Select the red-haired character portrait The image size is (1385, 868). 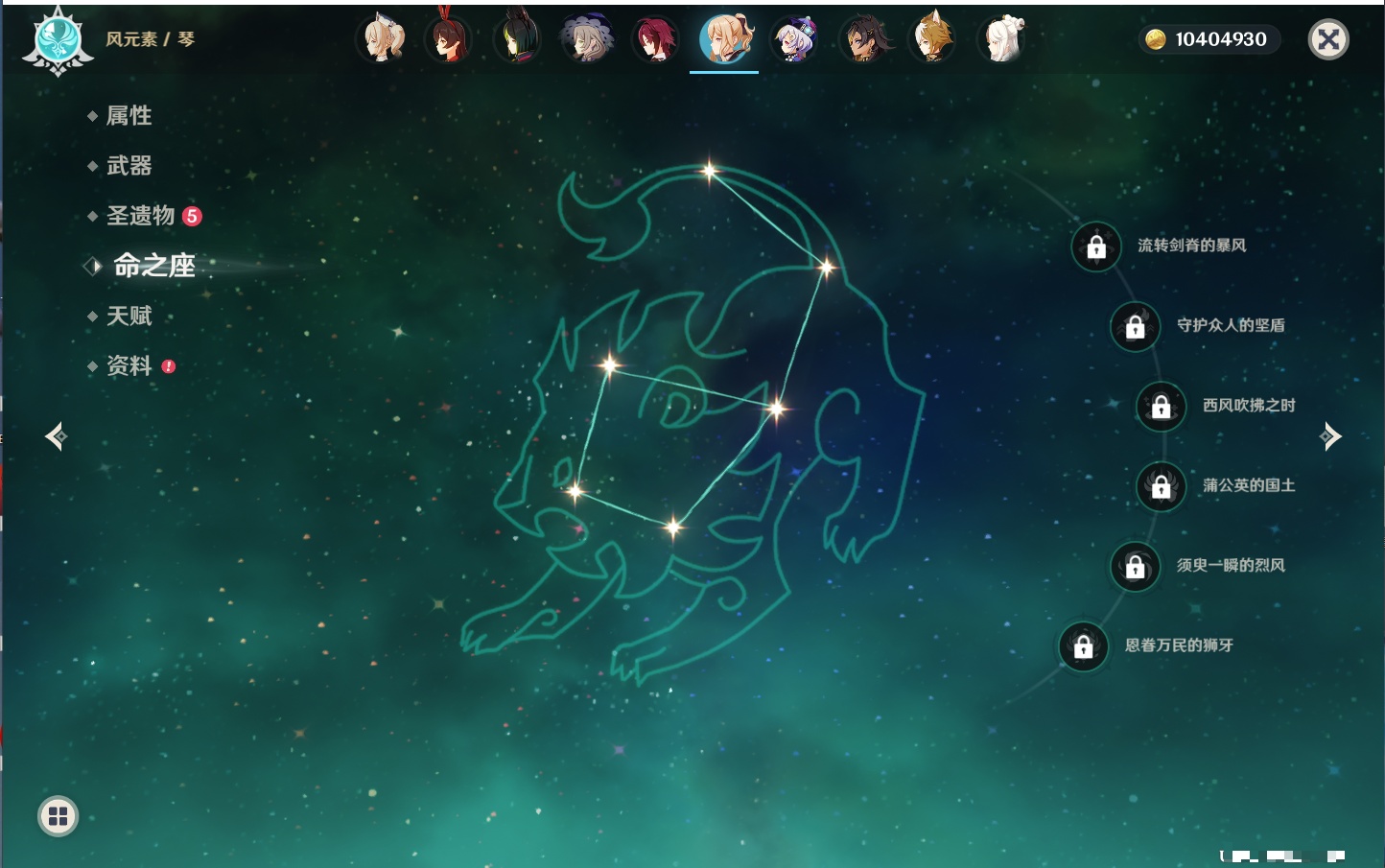tap(656, 40)
